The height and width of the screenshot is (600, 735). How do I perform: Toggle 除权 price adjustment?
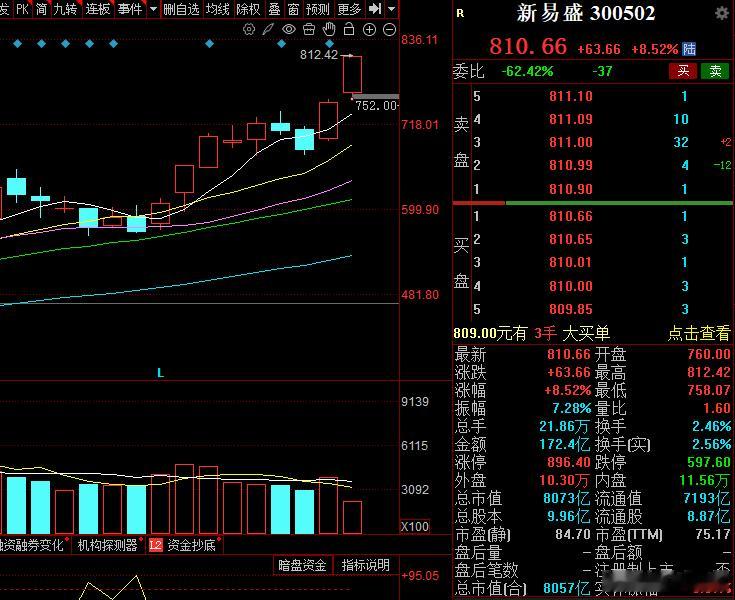(x=248, y=8)
